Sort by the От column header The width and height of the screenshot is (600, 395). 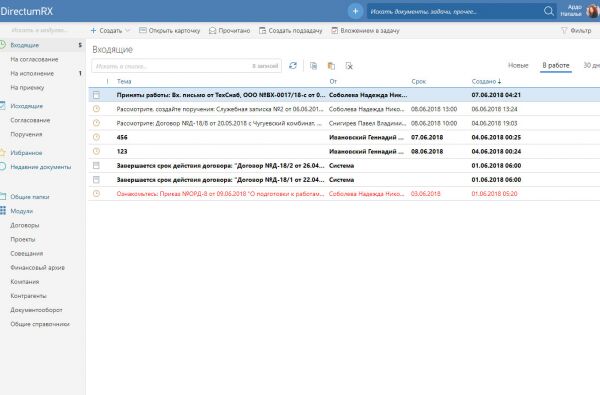point(333,81)
